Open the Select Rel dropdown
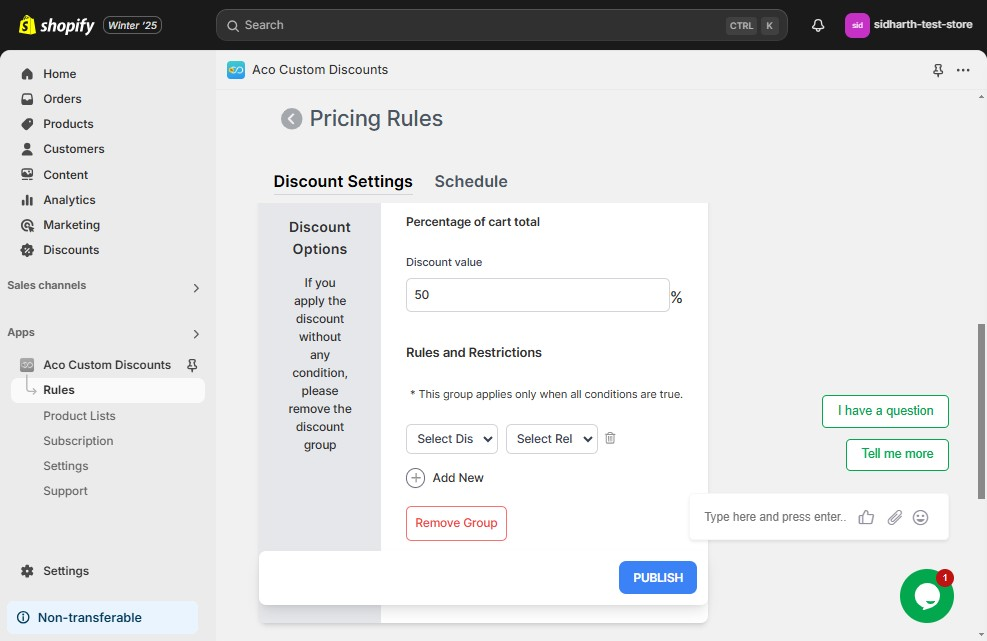 551,439
